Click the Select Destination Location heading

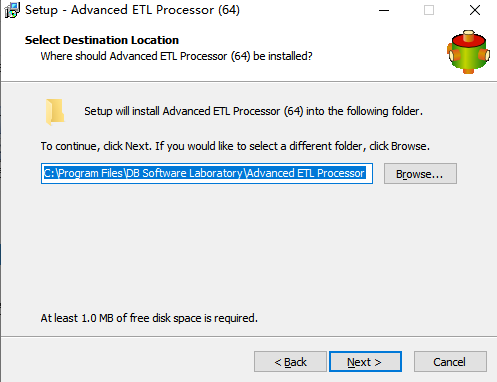tap(102, 40)
